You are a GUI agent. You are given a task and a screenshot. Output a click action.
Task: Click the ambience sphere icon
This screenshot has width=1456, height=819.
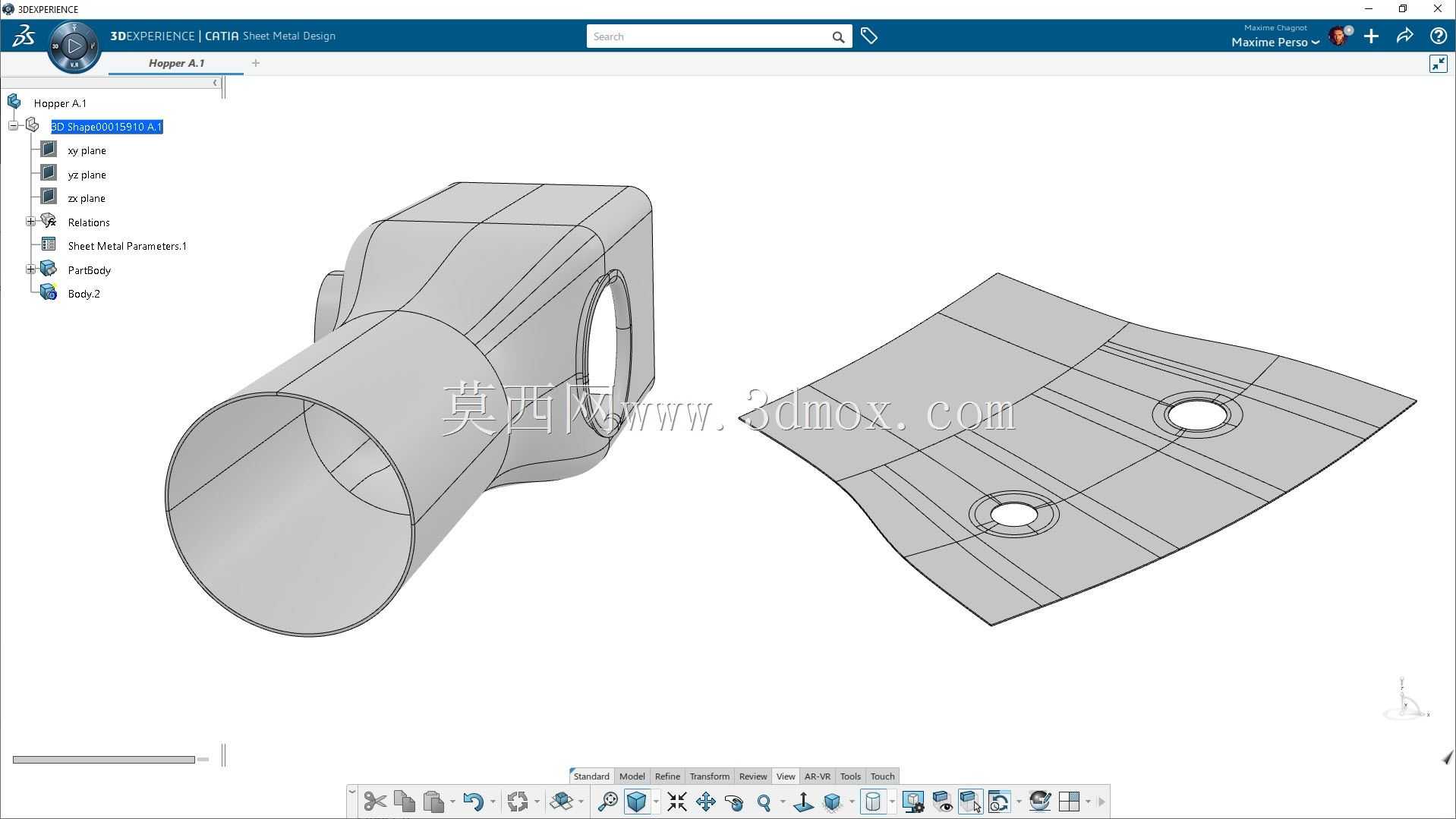(1040, 802)
